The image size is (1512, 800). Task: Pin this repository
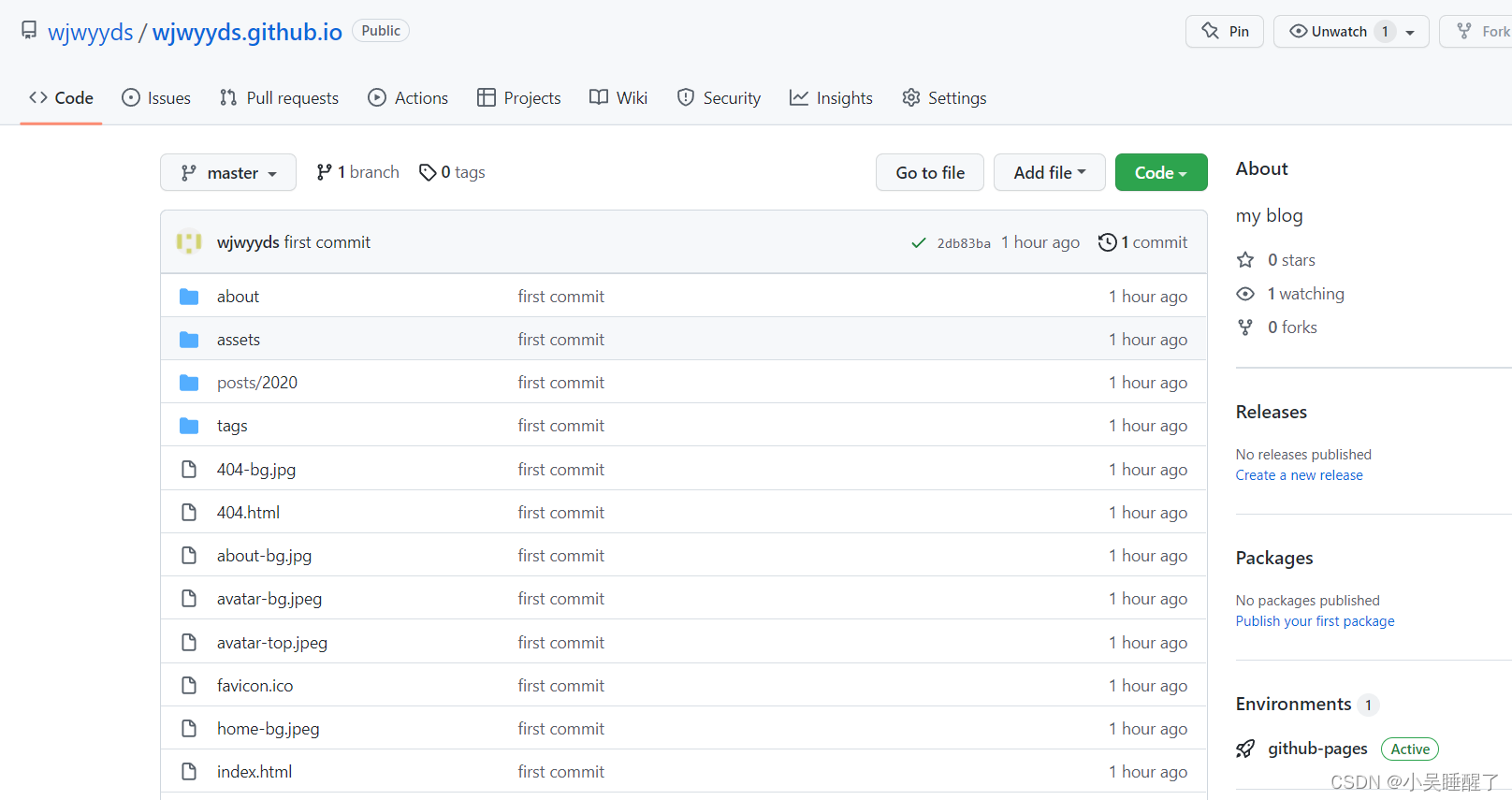click(1225, 32)
